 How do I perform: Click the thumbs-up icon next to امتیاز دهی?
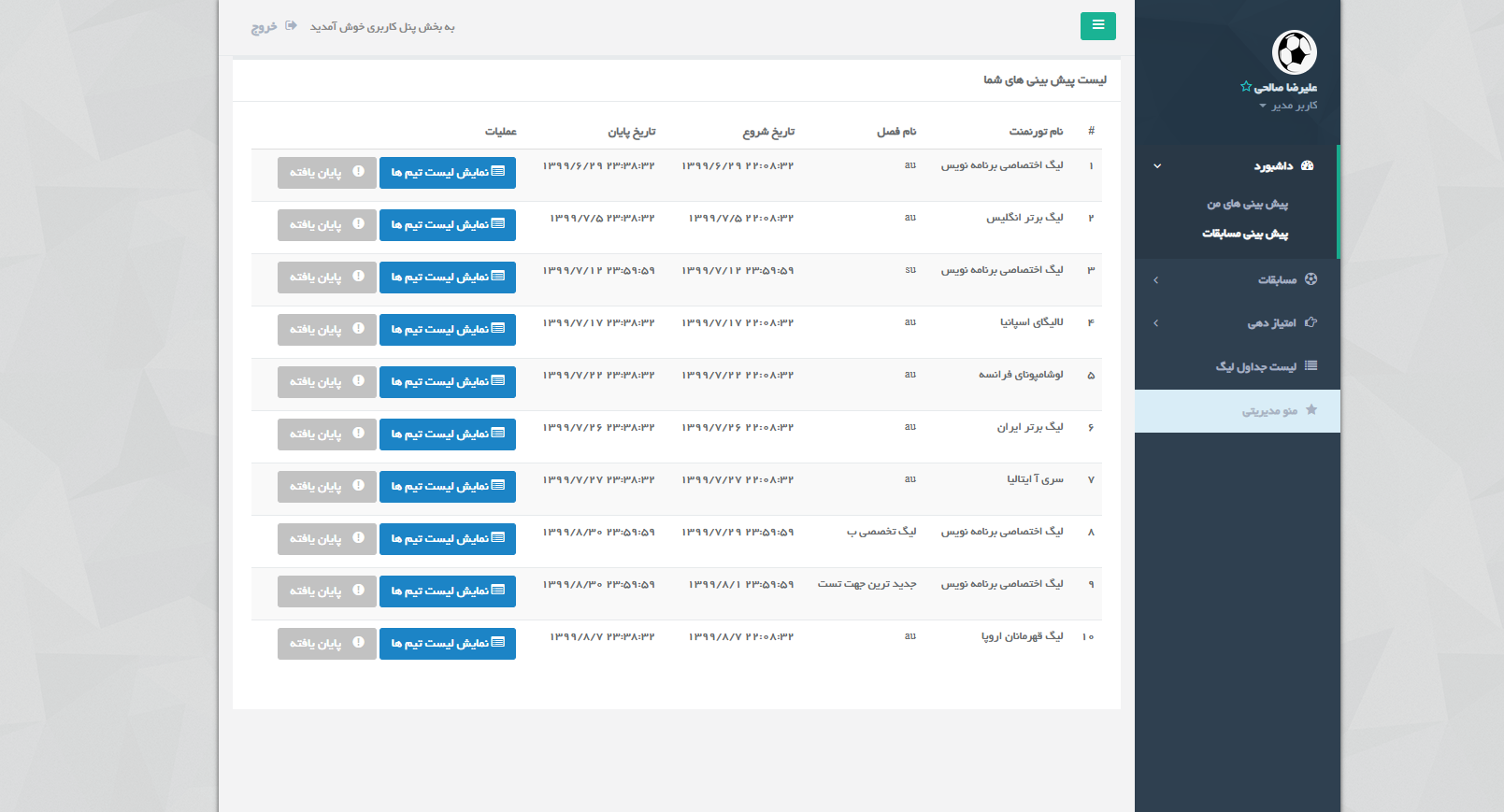pos(1311,322)
